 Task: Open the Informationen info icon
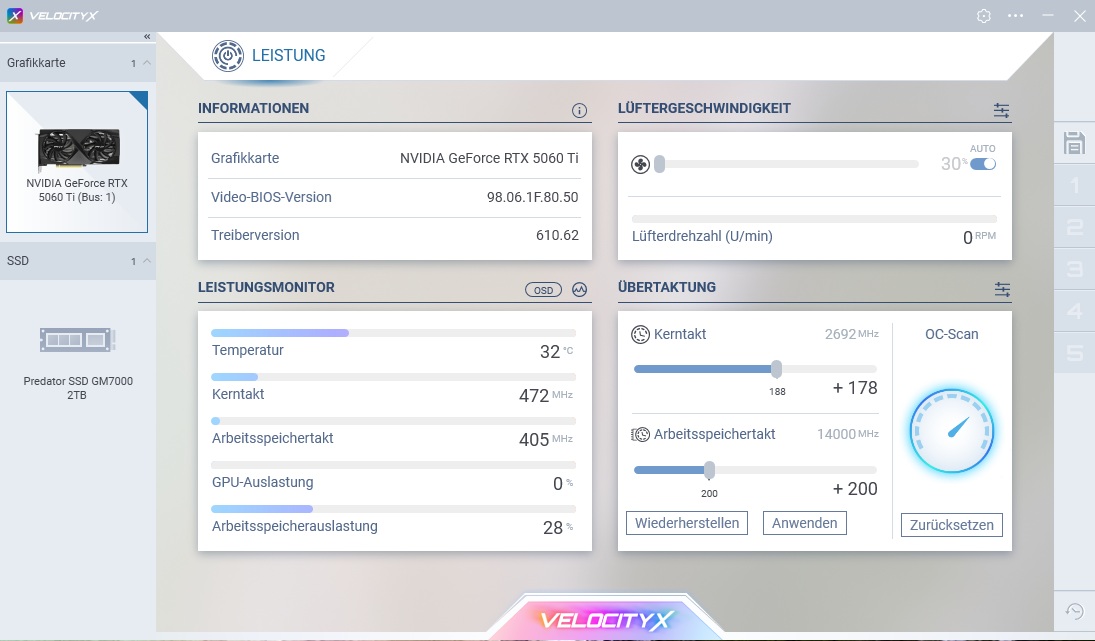579,110
